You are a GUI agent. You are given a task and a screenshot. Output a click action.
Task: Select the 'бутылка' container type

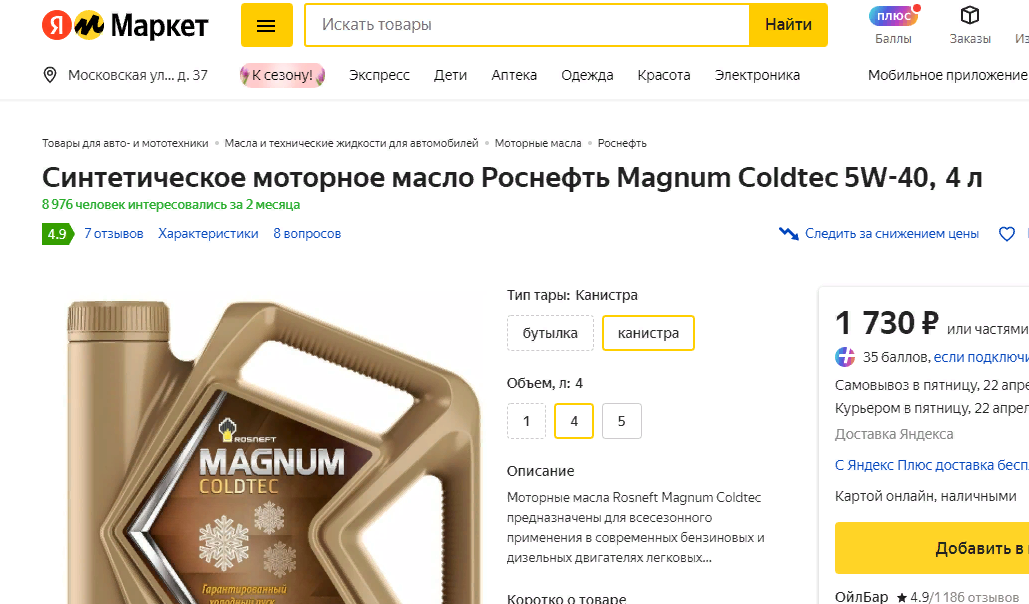[x=550, y=333]
